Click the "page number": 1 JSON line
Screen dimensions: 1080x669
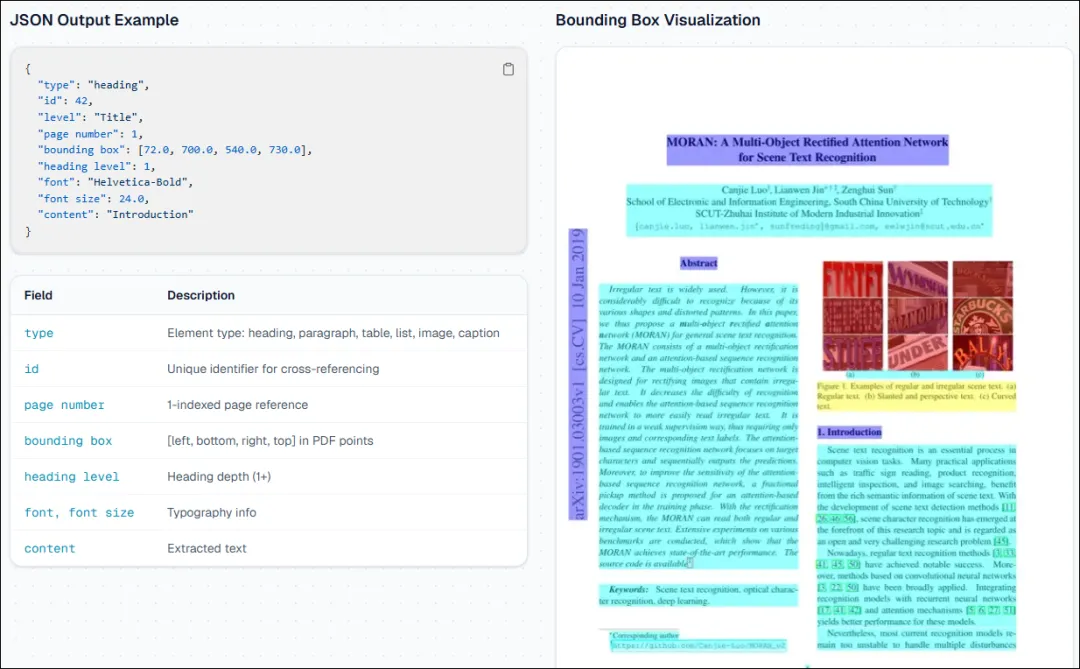point(91,134)
